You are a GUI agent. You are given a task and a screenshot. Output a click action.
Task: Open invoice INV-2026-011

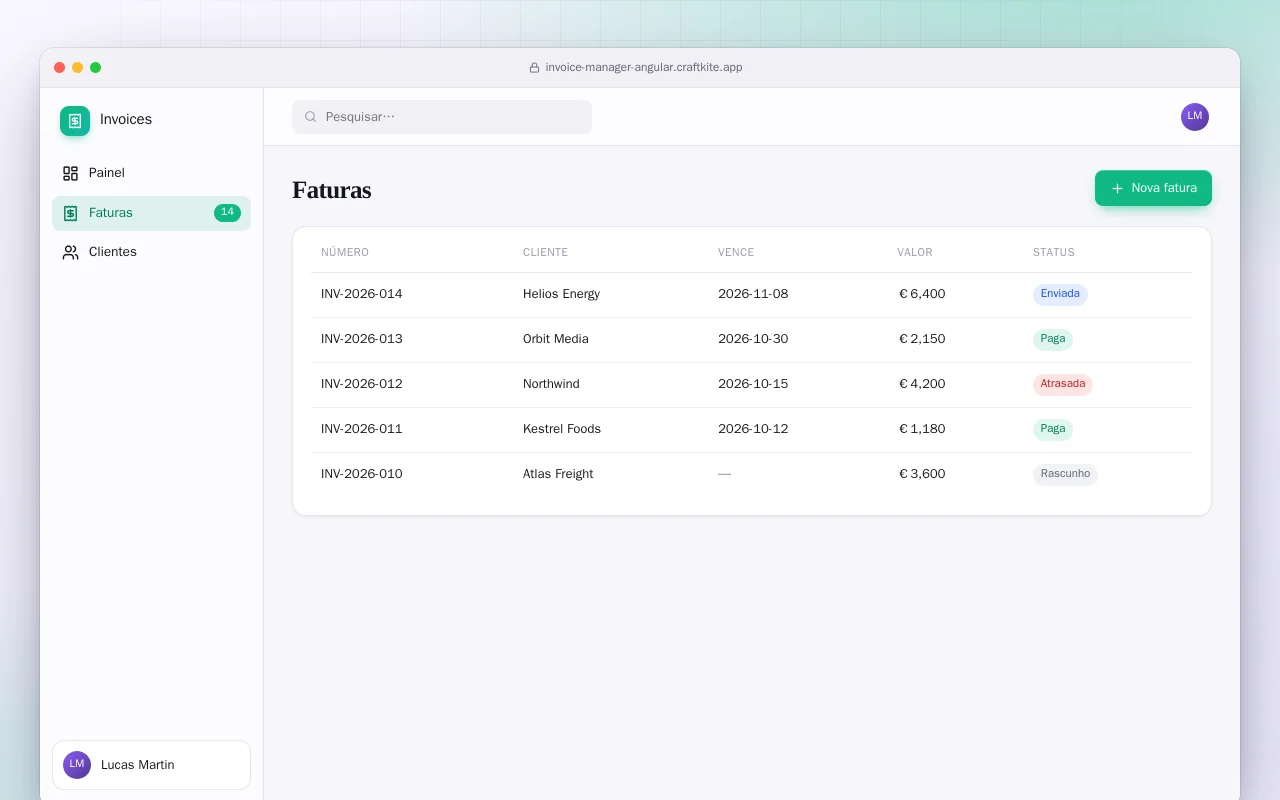[362, 429]
